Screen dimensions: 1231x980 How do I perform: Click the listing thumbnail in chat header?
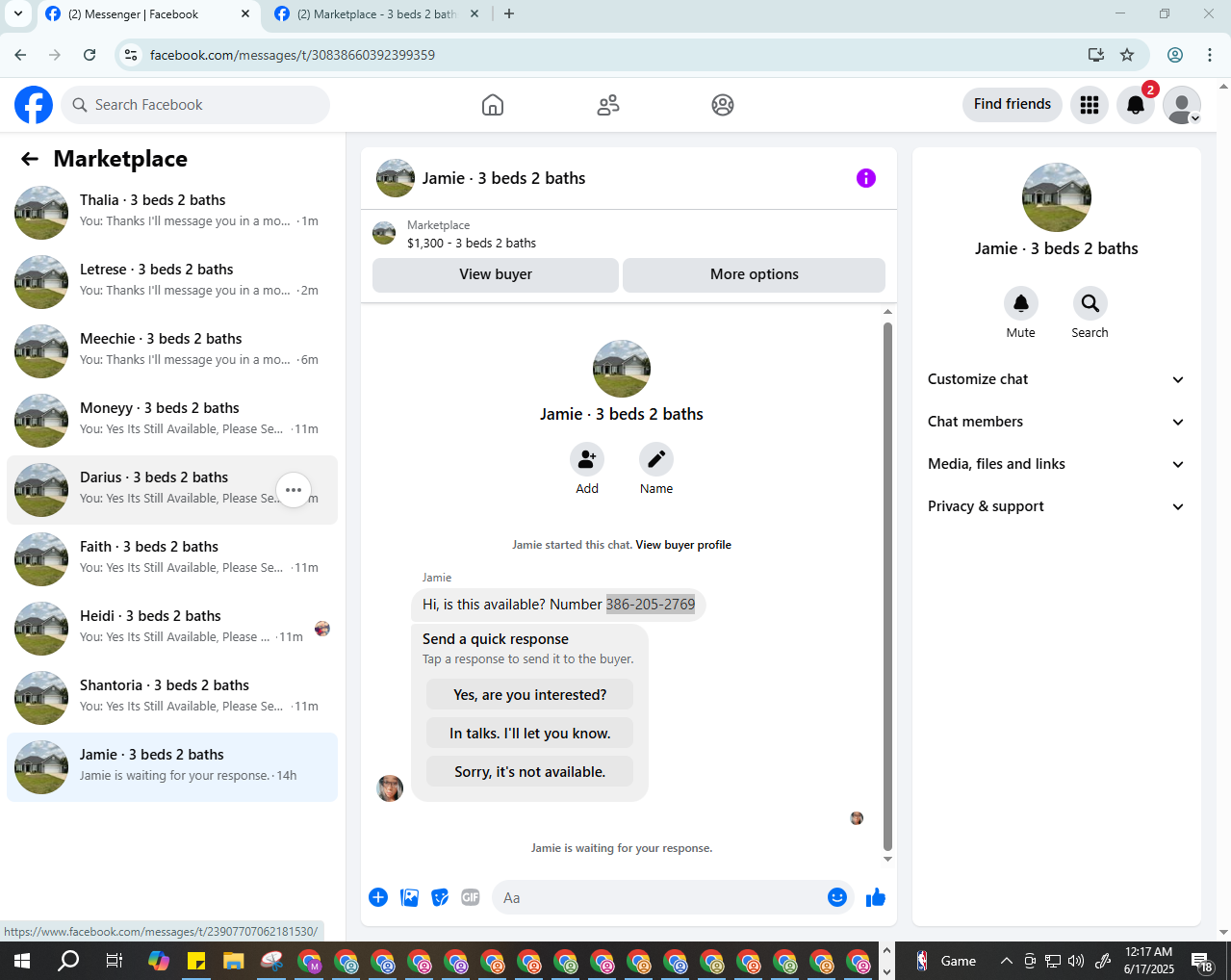coord(396,178)
